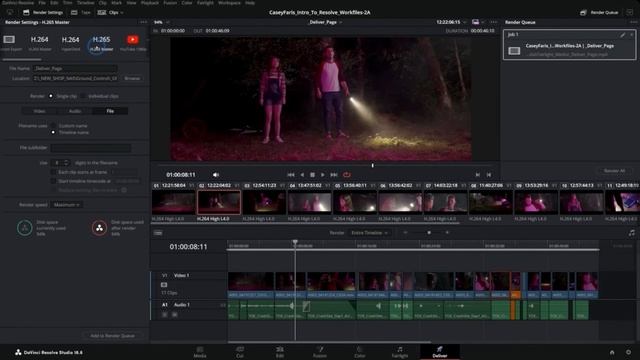This screenshot has height=360, width=640.
Task: Click the Render All button
Action: (614, 171)
